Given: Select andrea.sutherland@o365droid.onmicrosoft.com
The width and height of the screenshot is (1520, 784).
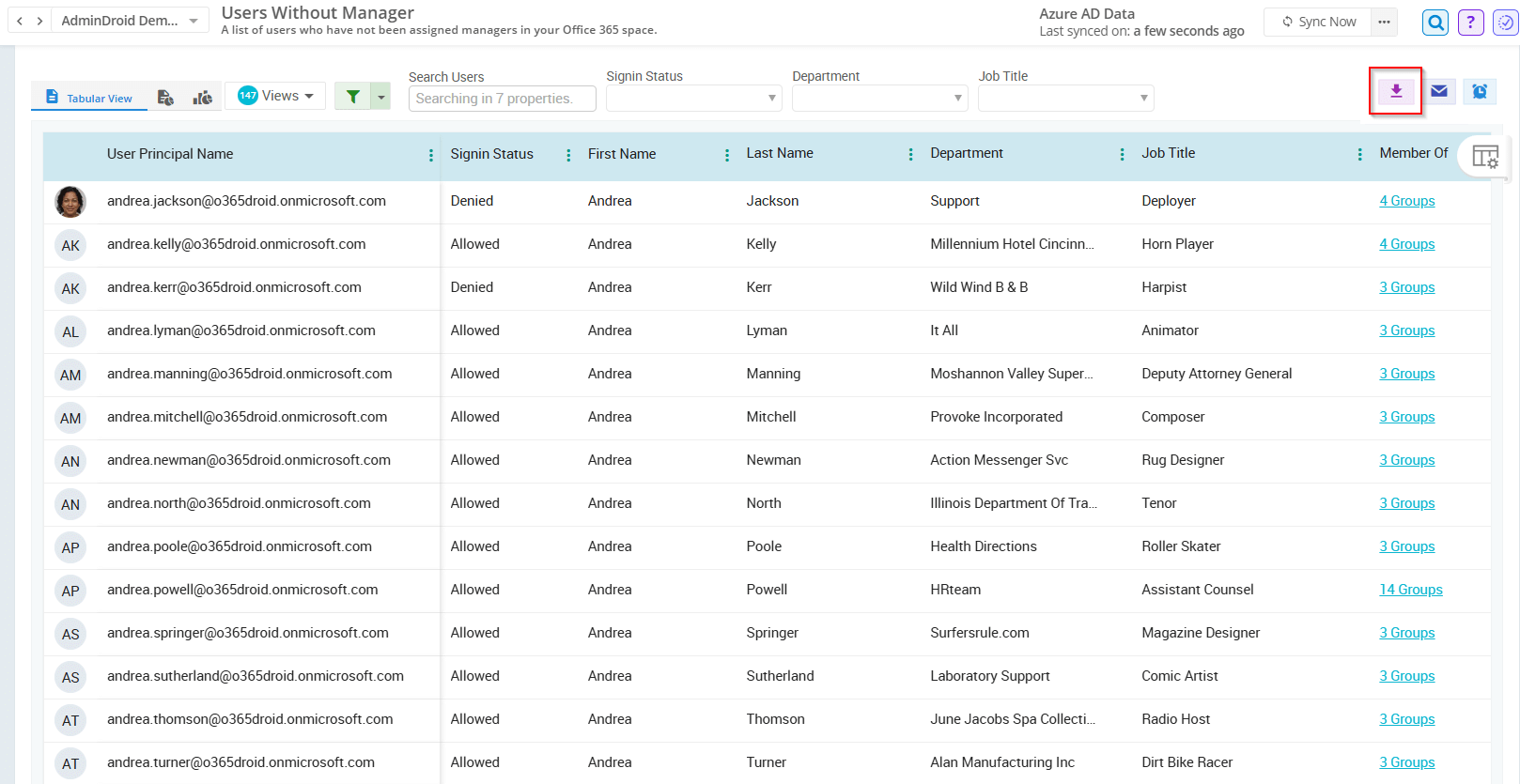Looking at the screenshot, I should click(256, 676).
